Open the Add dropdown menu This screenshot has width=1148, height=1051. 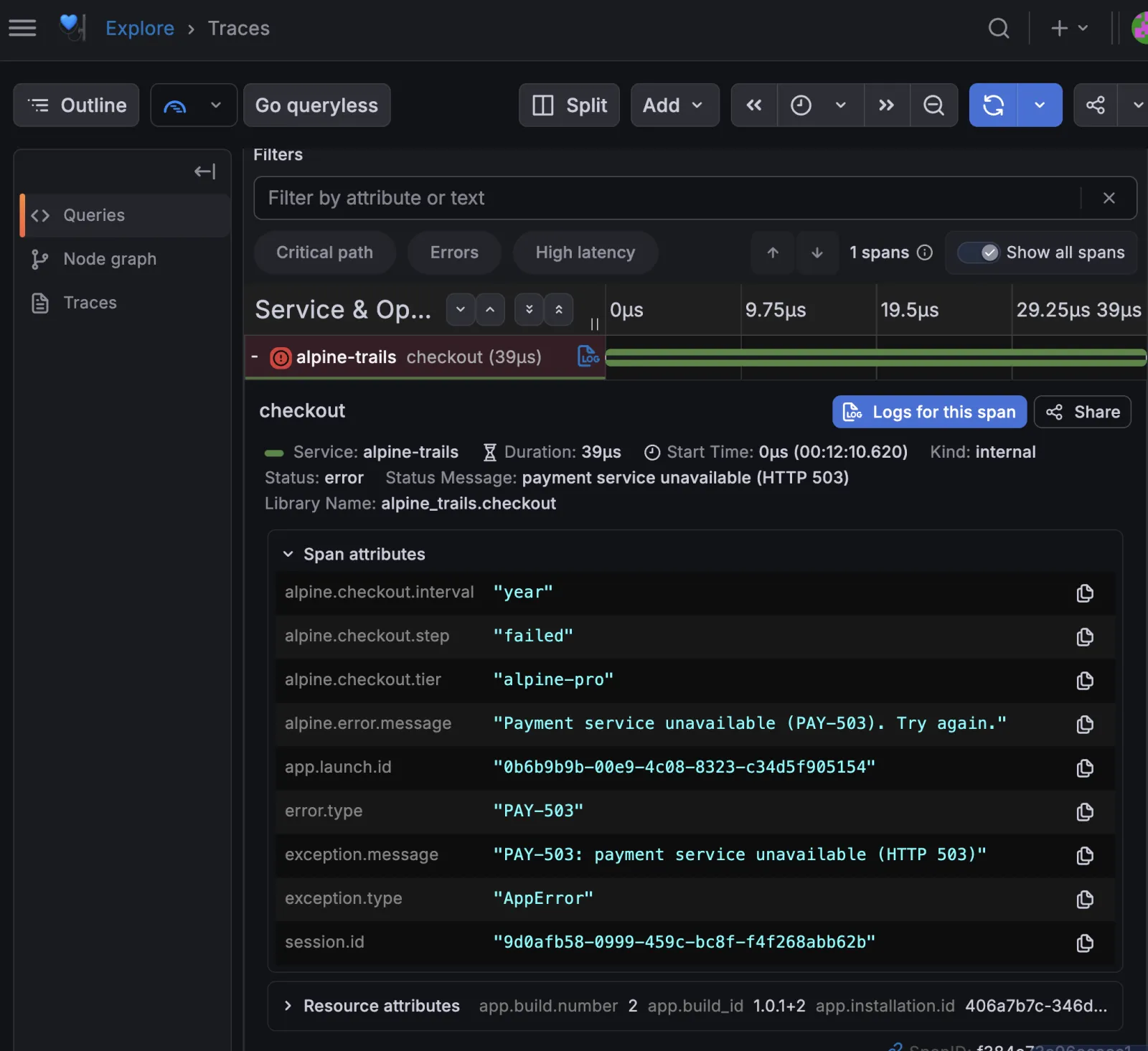pyautogui.click(x=674, y=105)
